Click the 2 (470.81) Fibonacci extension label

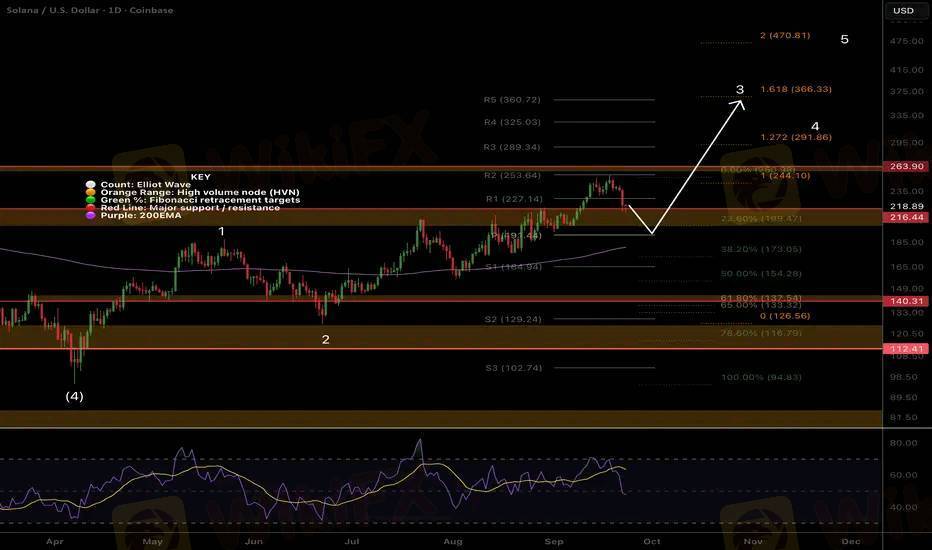pos(785,36)
